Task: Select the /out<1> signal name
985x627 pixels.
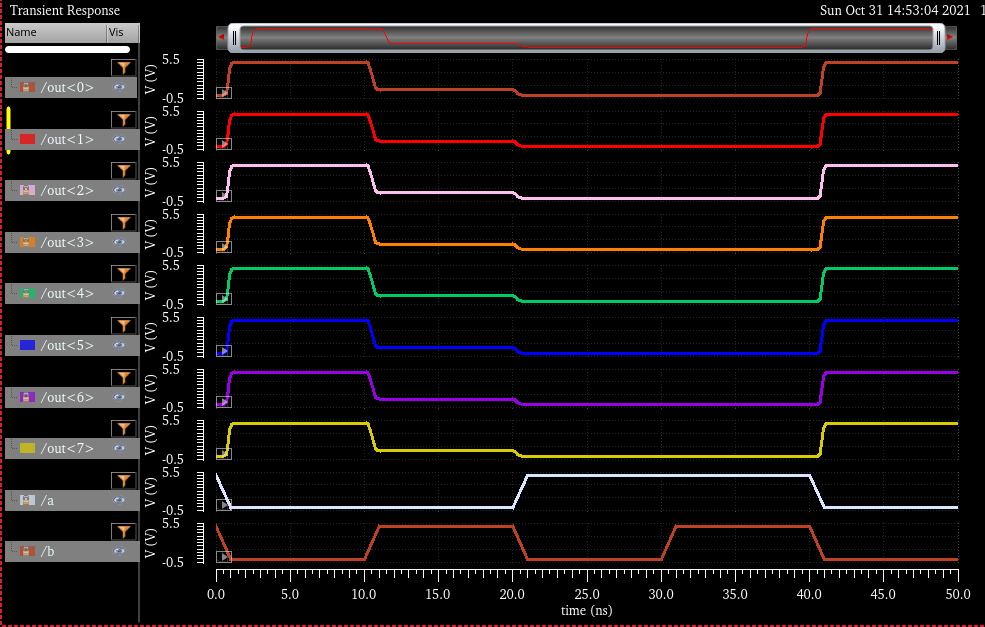Action: (x=67, y=139)
